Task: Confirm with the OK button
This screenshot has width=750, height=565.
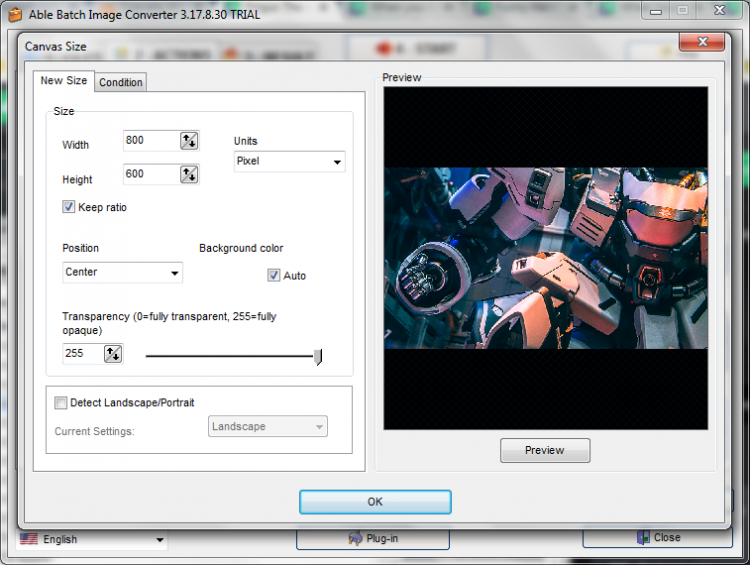Action: tap(375, 502)
